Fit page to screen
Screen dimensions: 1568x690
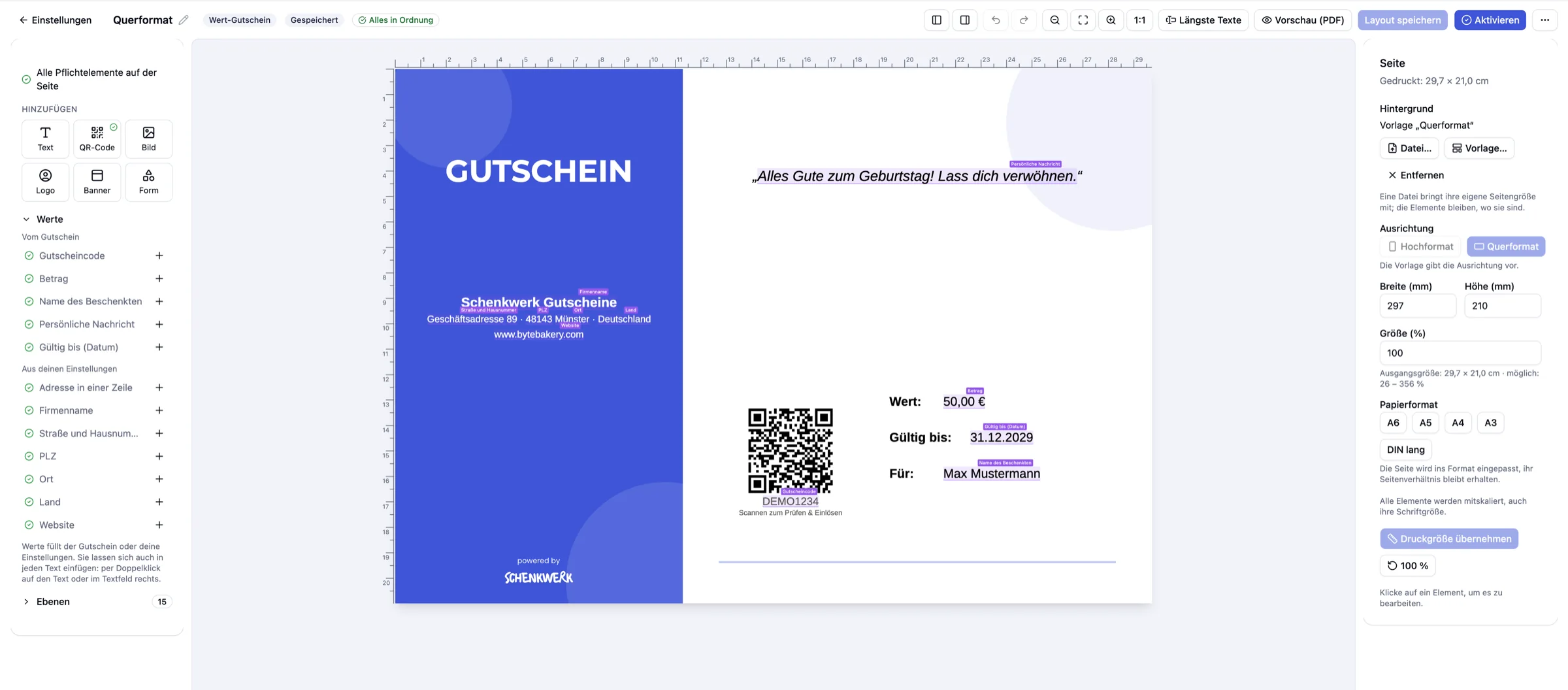click(x=1083, y=20)
